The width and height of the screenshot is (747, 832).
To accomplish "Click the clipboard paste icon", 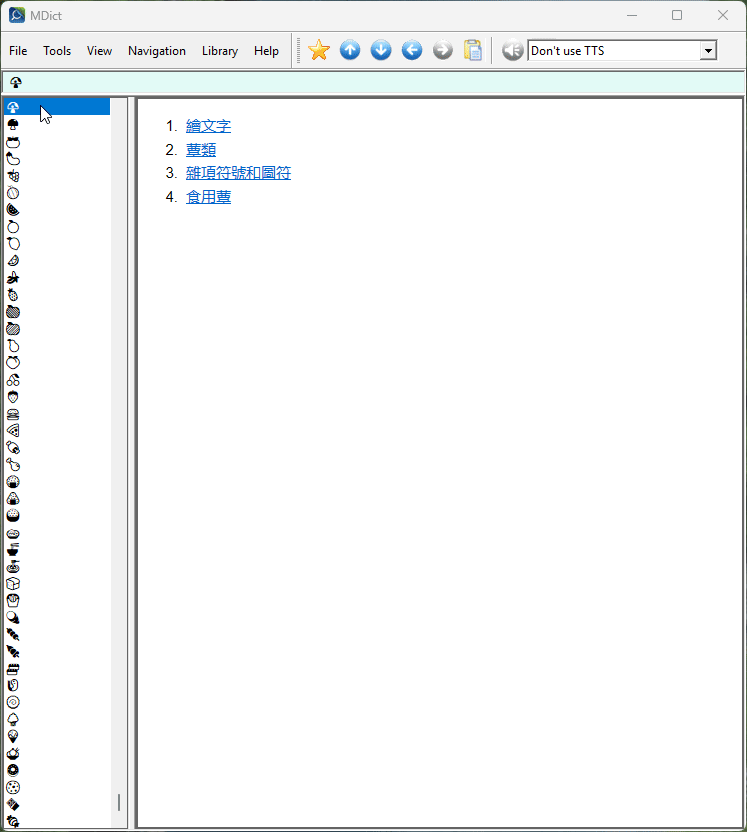I will [473, 50].
